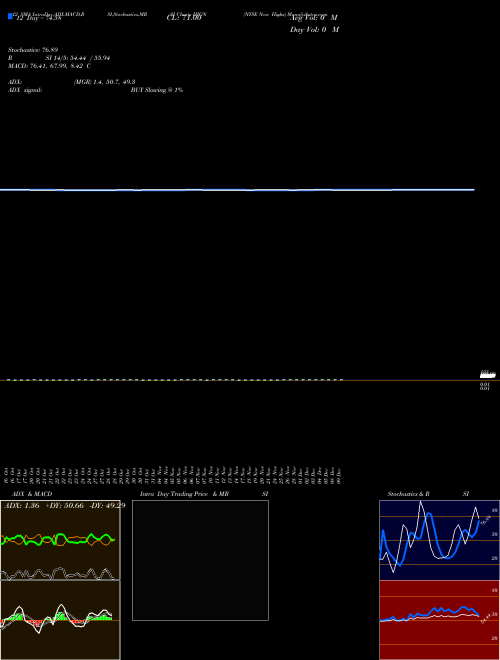Open the MACD histogram chart thumbnail

(x=60, y=620)
